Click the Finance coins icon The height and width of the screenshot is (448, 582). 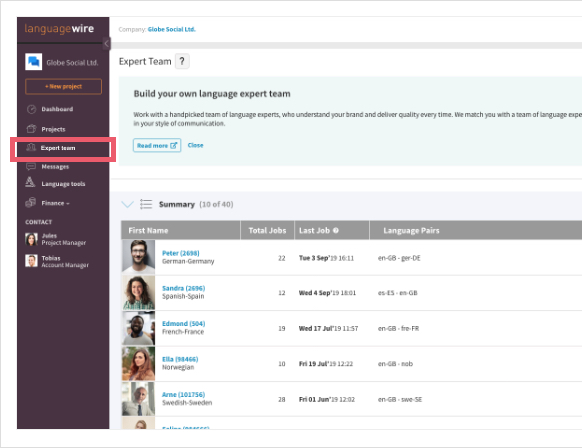[x=30, y=202]
